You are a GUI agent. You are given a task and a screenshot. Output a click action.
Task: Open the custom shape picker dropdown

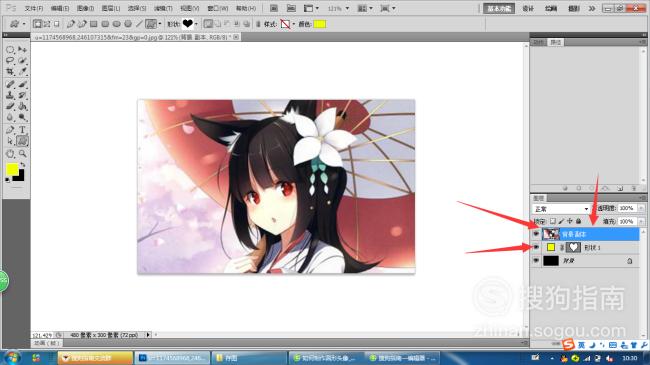pyautogui.click(x=196, y=24)
